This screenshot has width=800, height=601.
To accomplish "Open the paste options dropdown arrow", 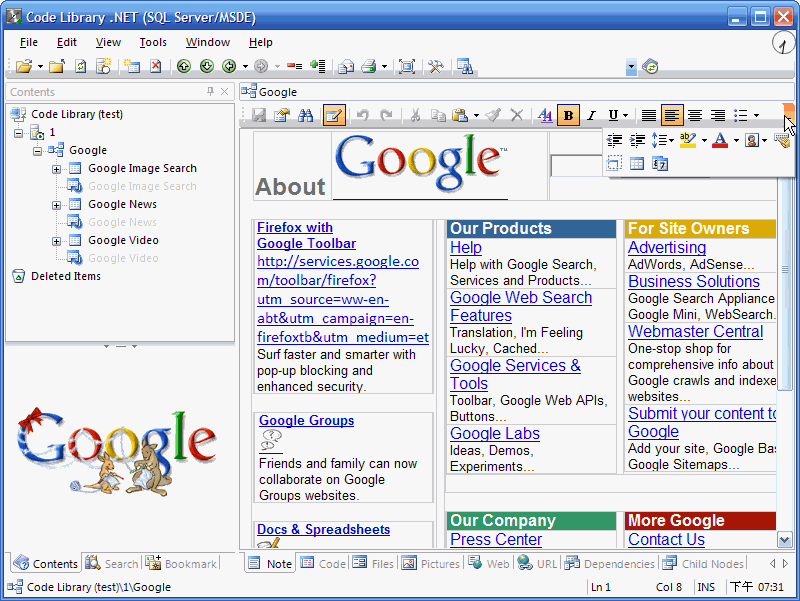I will click(x=476, y=115).
